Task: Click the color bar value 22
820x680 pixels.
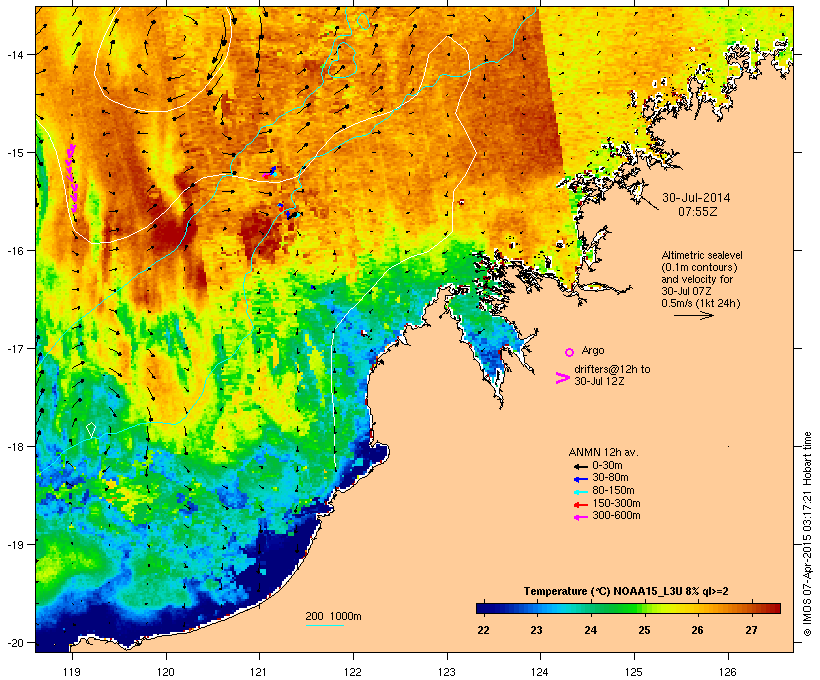Action: point(483,630)
